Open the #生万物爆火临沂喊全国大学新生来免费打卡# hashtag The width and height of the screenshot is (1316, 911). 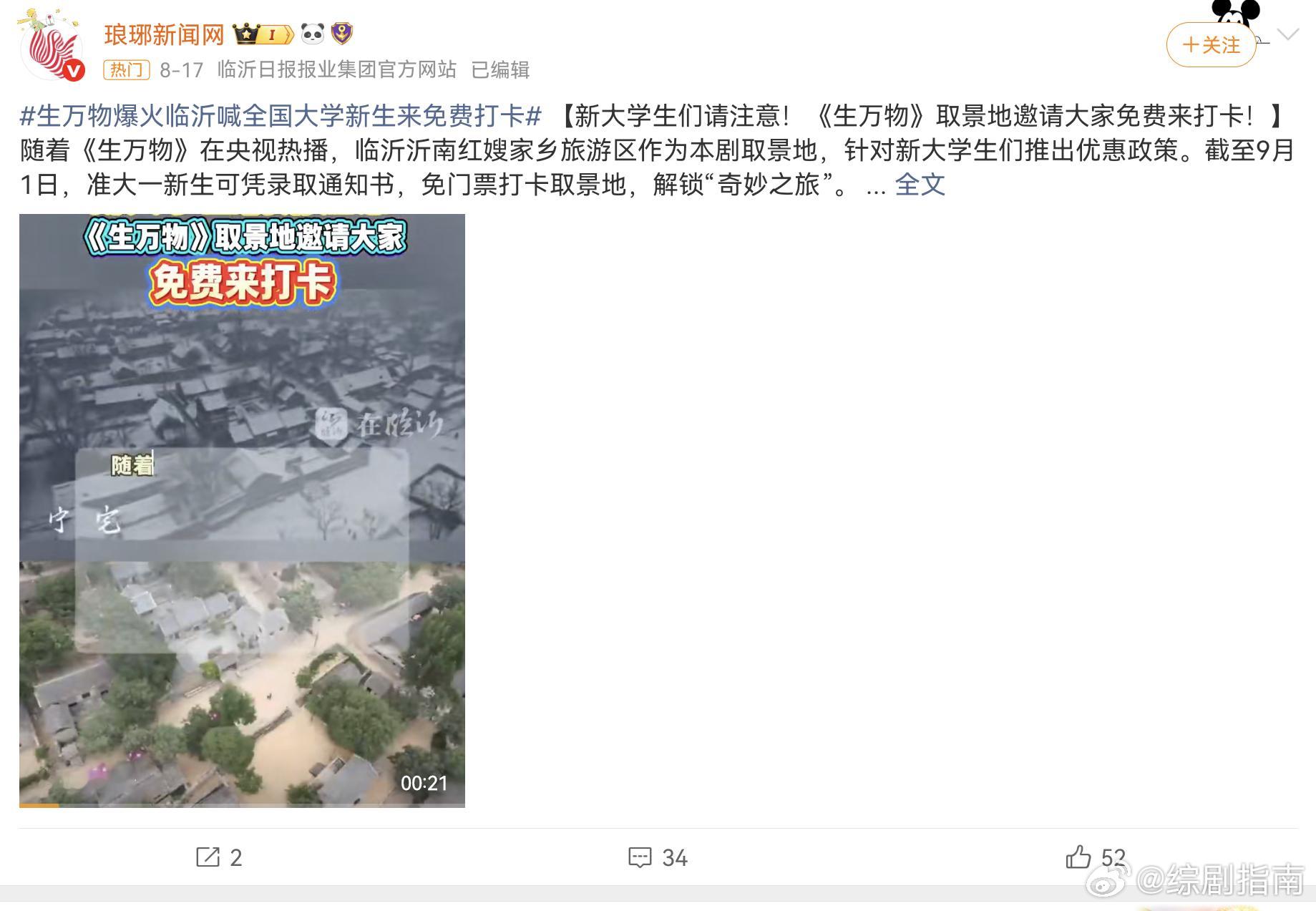point(281,115)
